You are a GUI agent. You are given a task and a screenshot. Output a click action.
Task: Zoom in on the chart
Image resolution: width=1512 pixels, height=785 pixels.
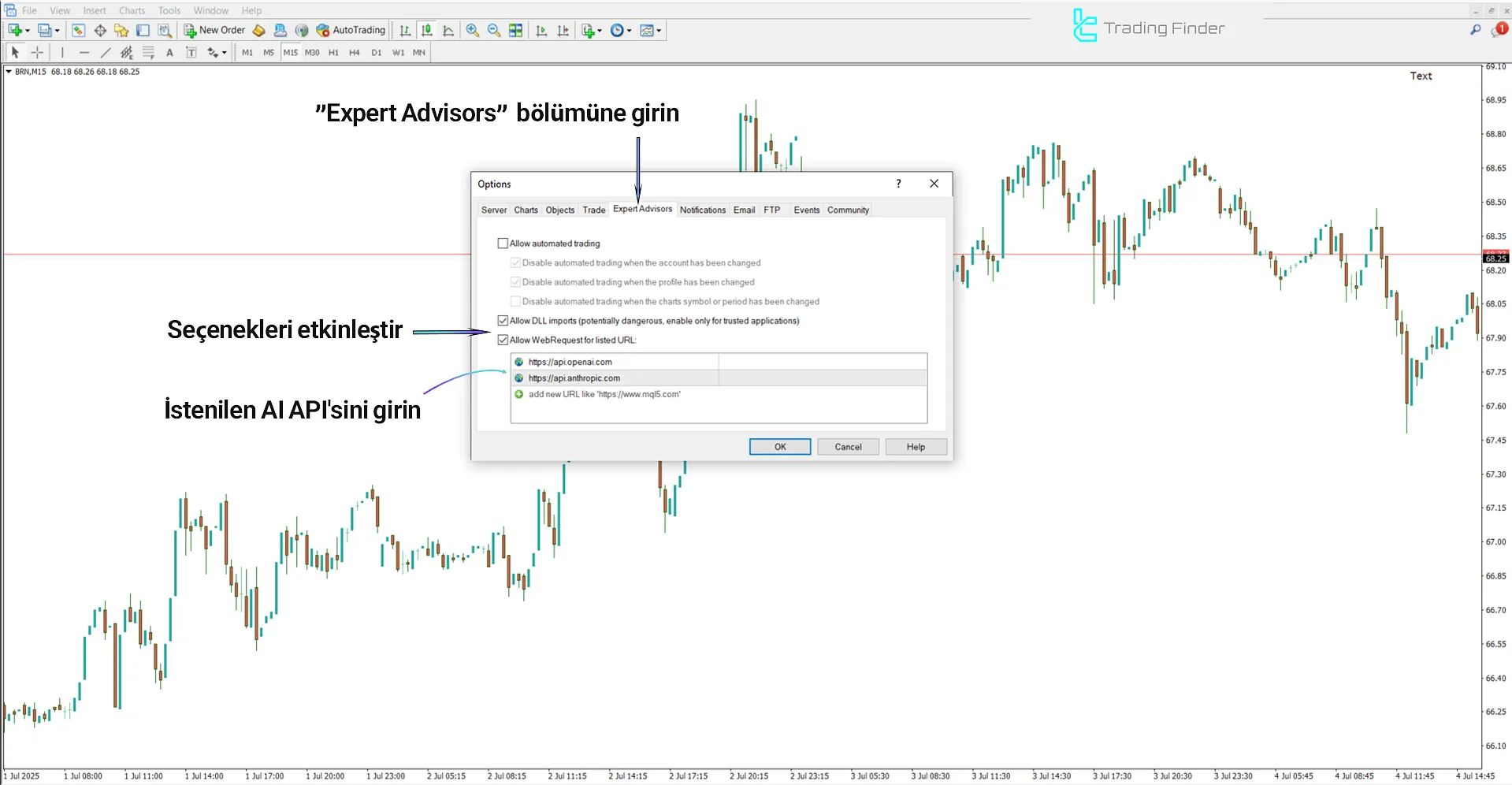point(472,30)
